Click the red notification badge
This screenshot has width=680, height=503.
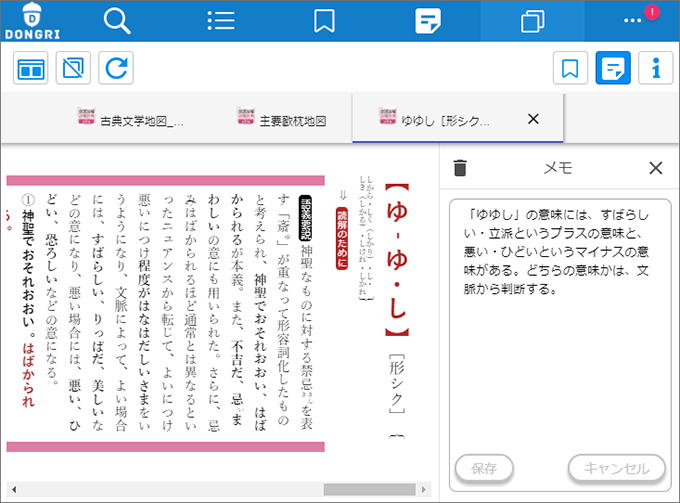tap(652, 12)
